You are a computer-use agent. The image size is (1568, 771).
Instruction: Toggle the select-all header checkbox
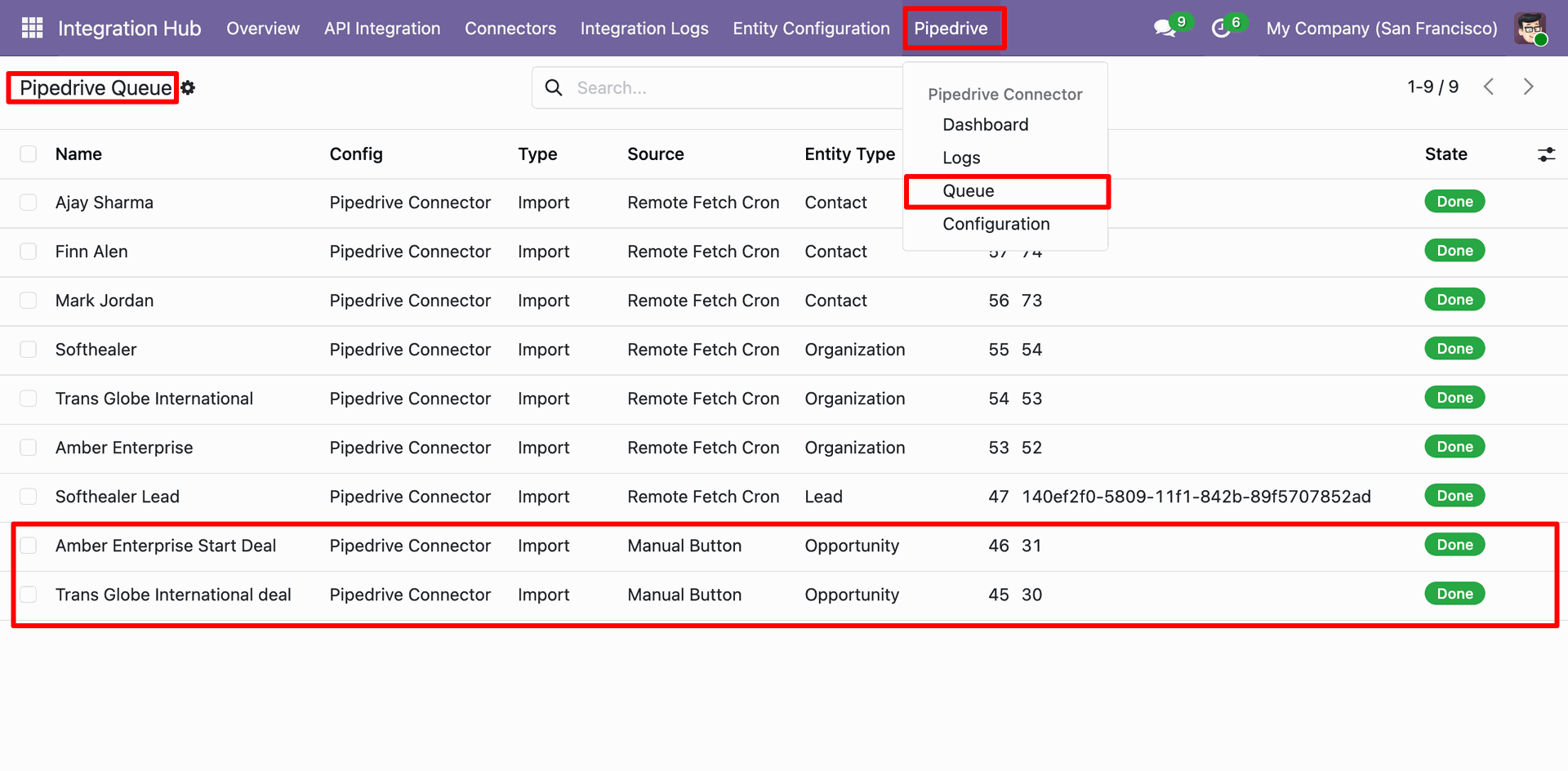point(29,154)
